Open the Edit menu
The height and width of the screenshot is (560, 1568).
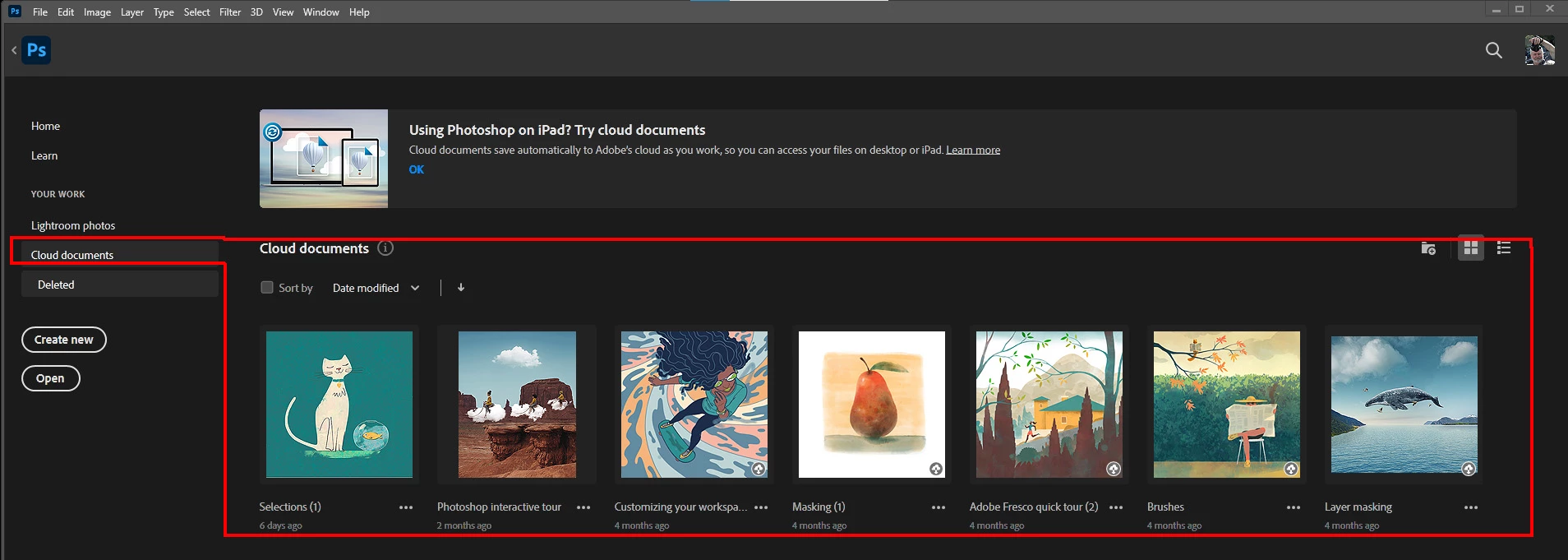tap(66, 12)
